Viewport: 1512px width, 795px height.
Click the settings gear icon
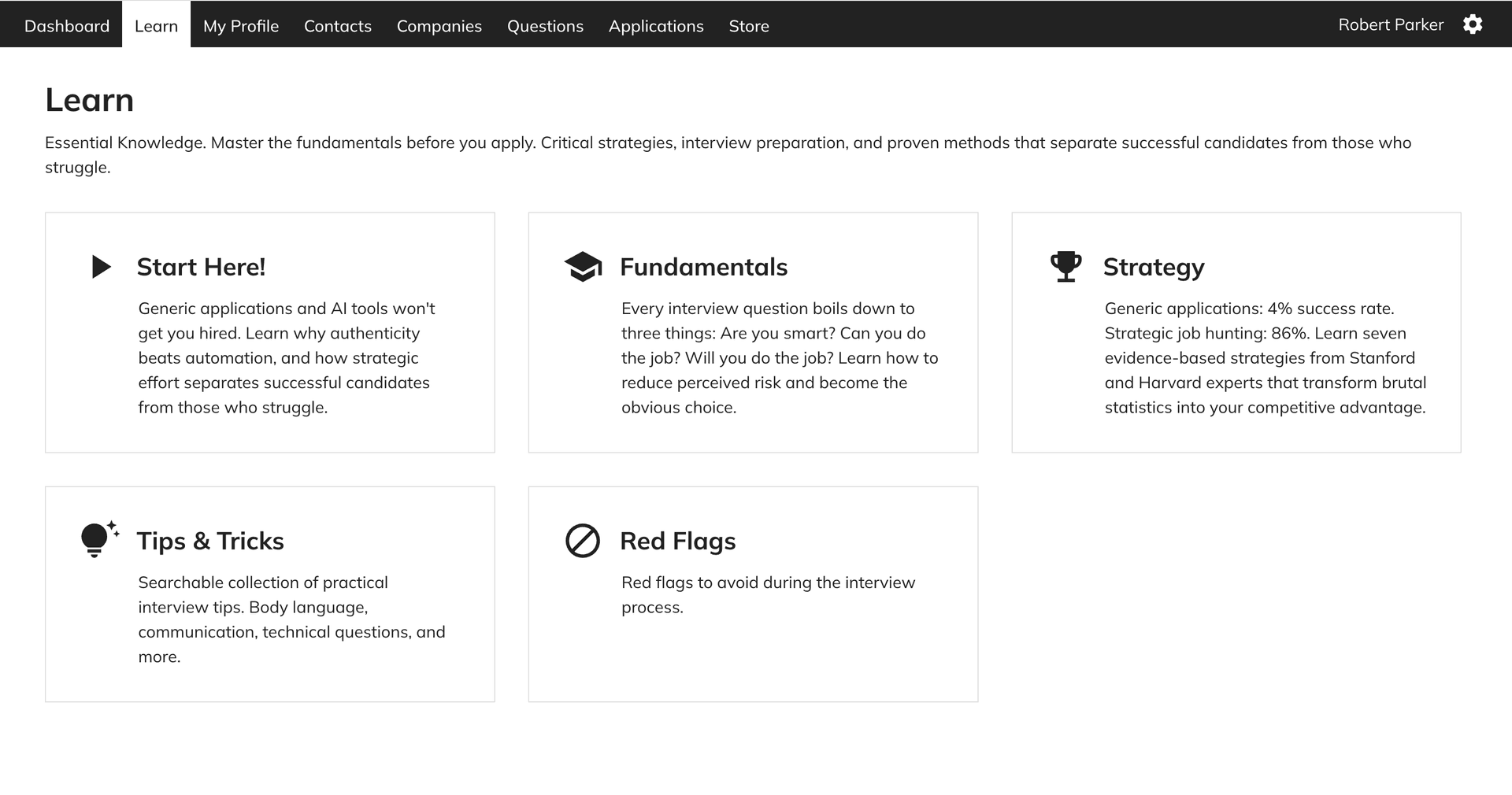[x=1472, y=24]
